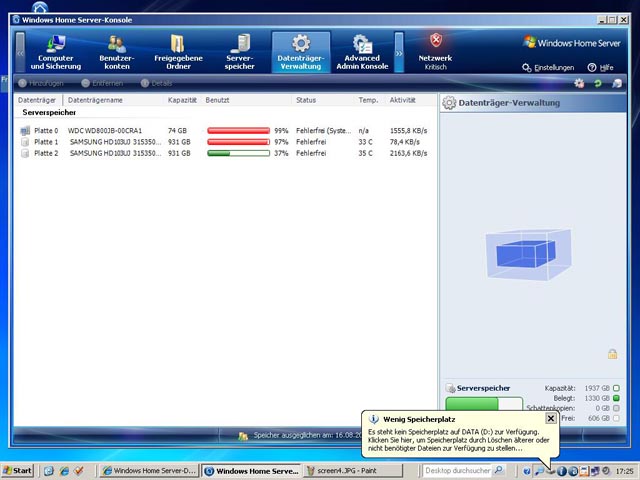Image resolution: width=640 pixels, height=480 pixels.
Task: Click the Kapazität legend color box
Action: [x=616, y=388]
